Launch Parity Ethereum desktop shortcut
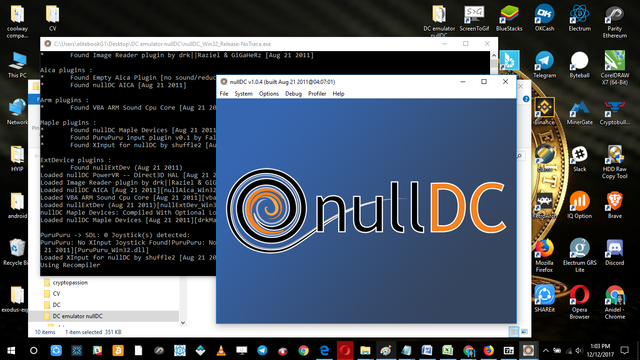 [615, 22]
